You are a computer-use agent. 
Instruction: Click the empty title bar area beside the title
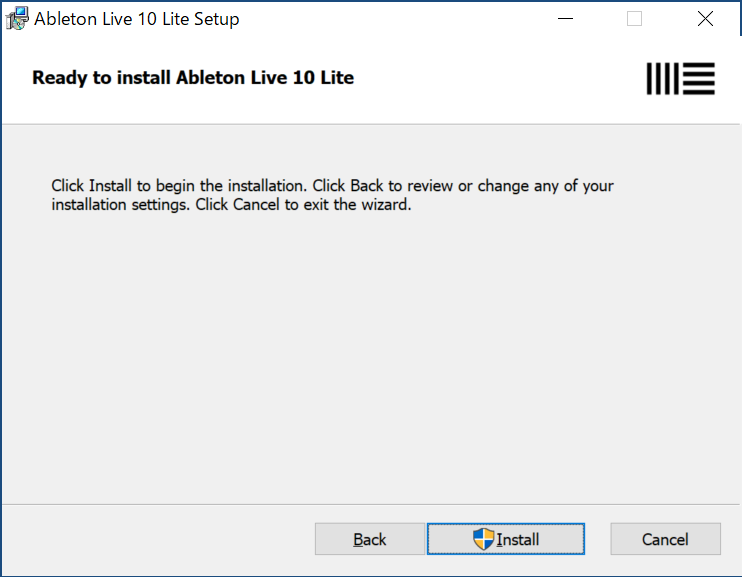pos(393,19)
